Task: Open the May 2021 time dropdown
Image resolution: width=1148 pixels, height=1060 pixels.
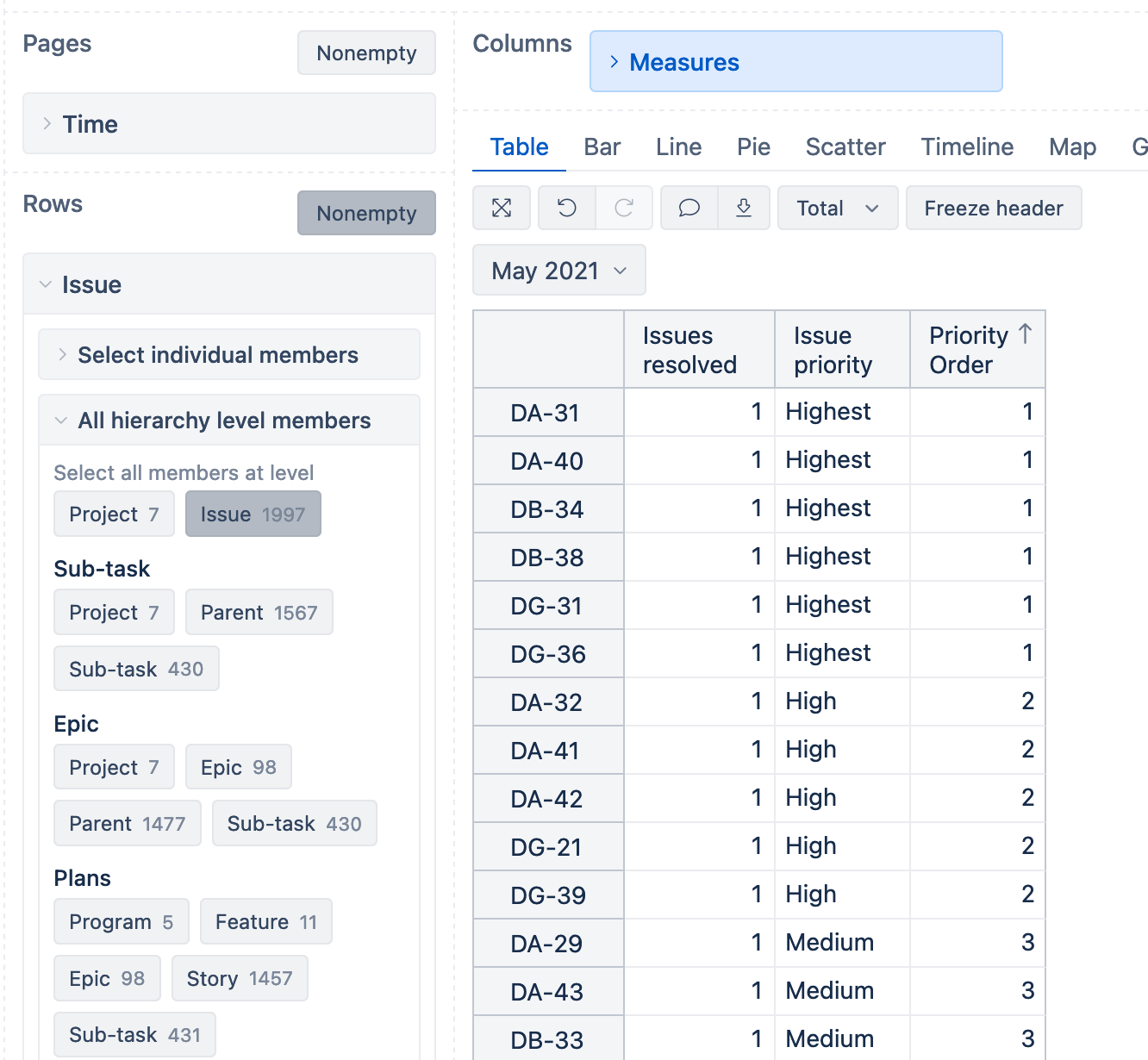Action: click(558, 271)
